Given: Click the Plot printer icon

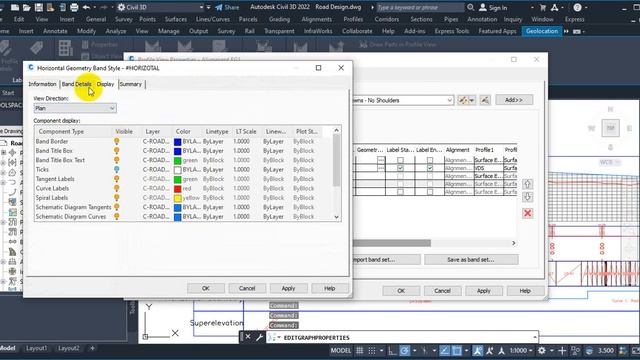Looking at the screenshot, I should click(74, 7).
